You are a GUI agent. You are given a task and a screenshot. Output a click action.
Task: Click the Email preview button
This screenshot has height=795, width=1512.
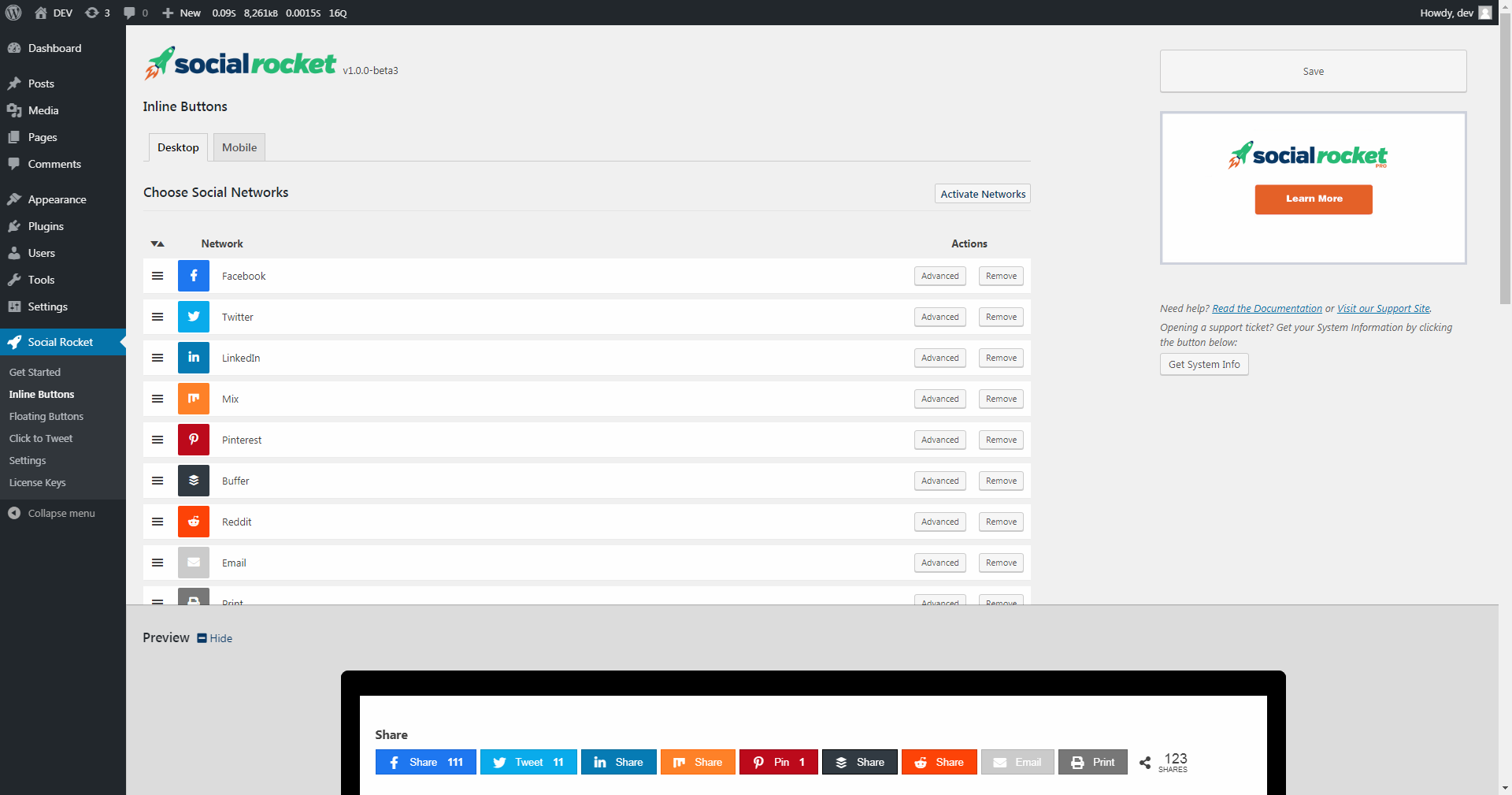(1017, 762)
